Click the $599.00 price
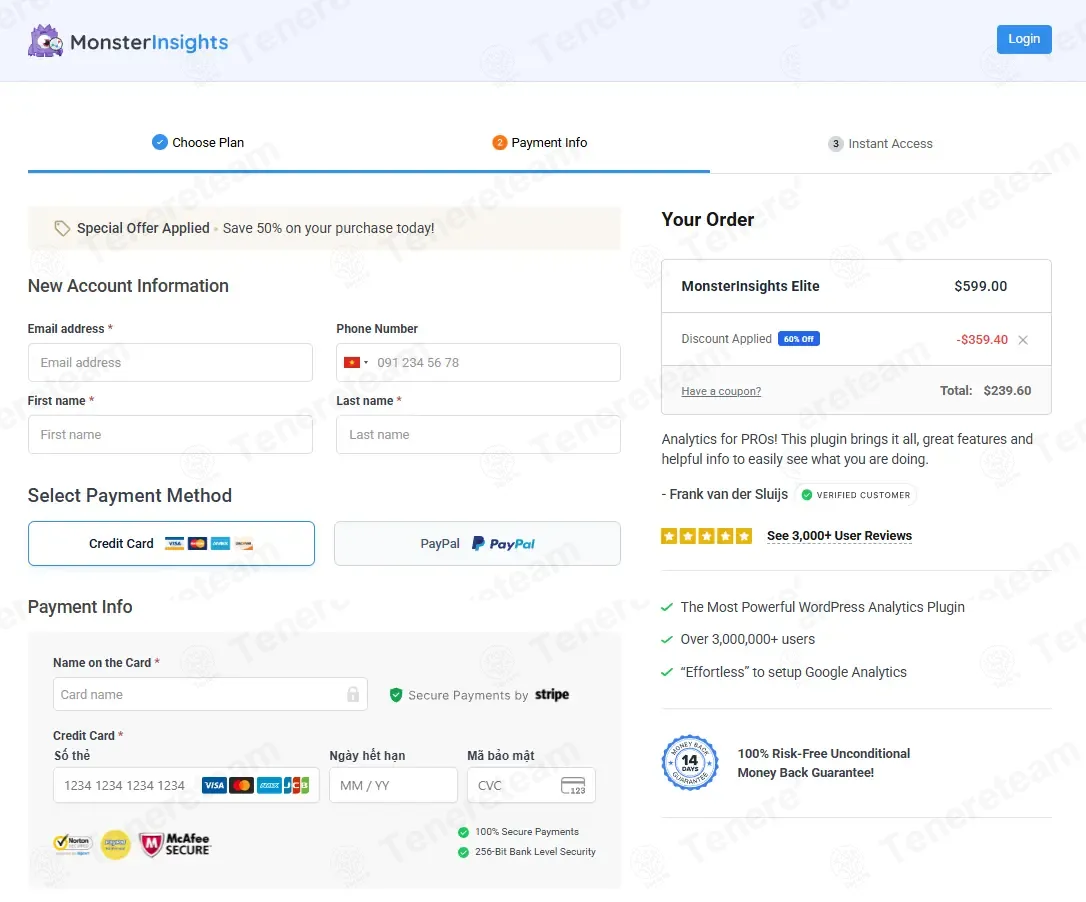Image resolution: width=1086 pixels, height=902 pixels. pyautogui.click(x=981, y=286)
